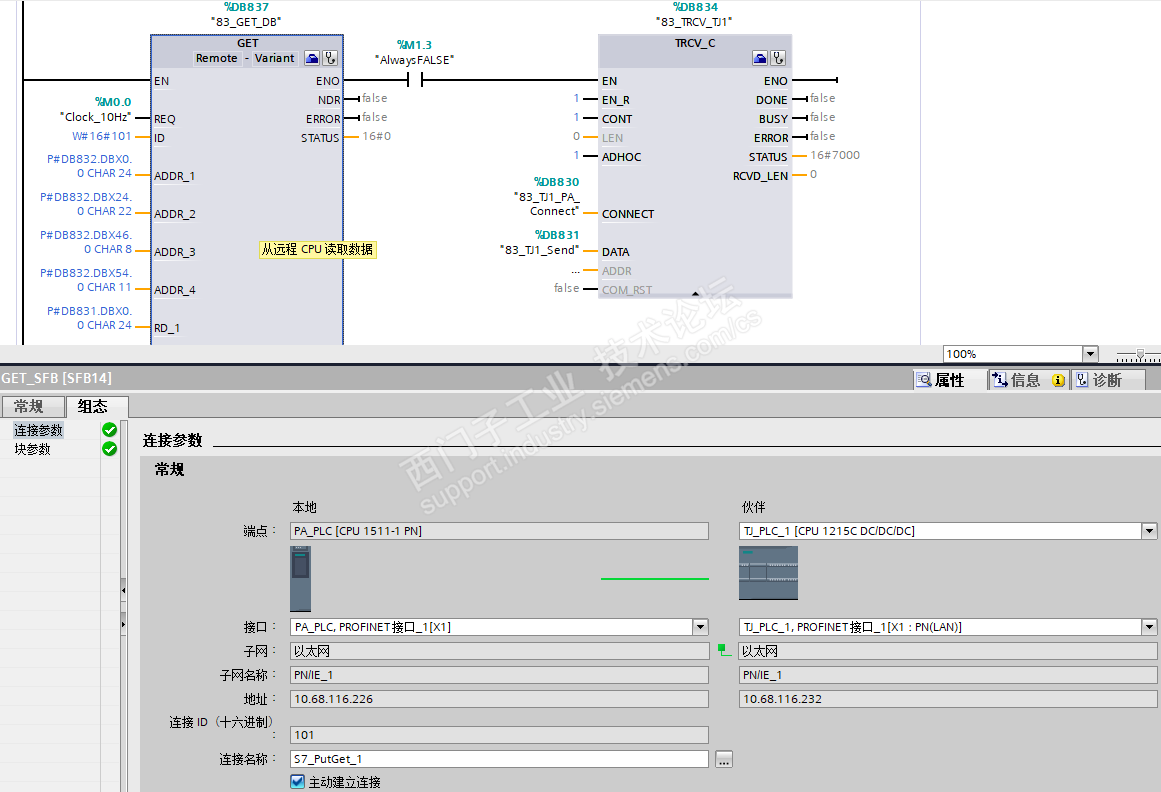The height and width of the screenshot is (792, 1161).
Task: Click the TRCV_C STATUS value 16#7000
Action: coord(834,155)
